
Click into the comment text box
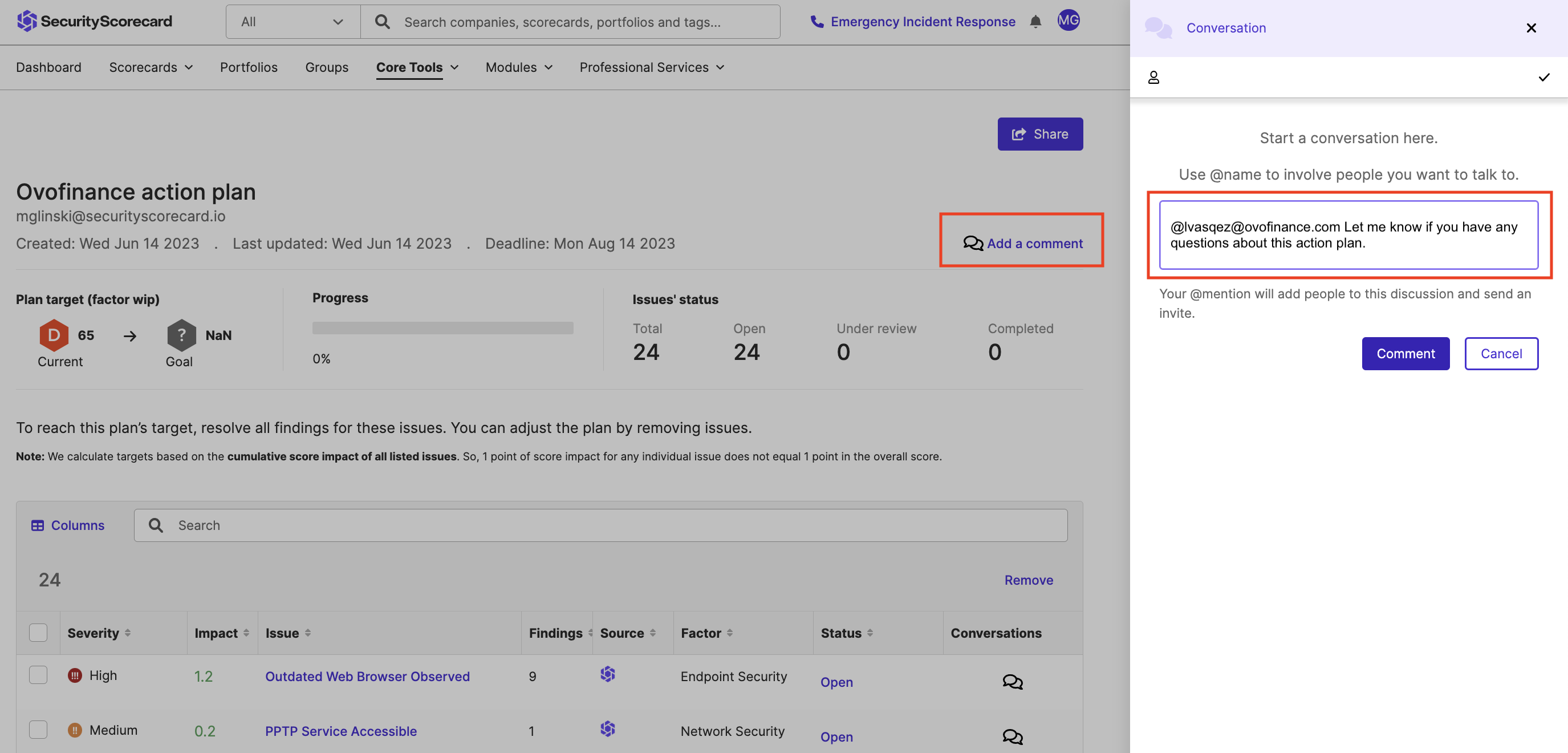tap(1348, 234)
